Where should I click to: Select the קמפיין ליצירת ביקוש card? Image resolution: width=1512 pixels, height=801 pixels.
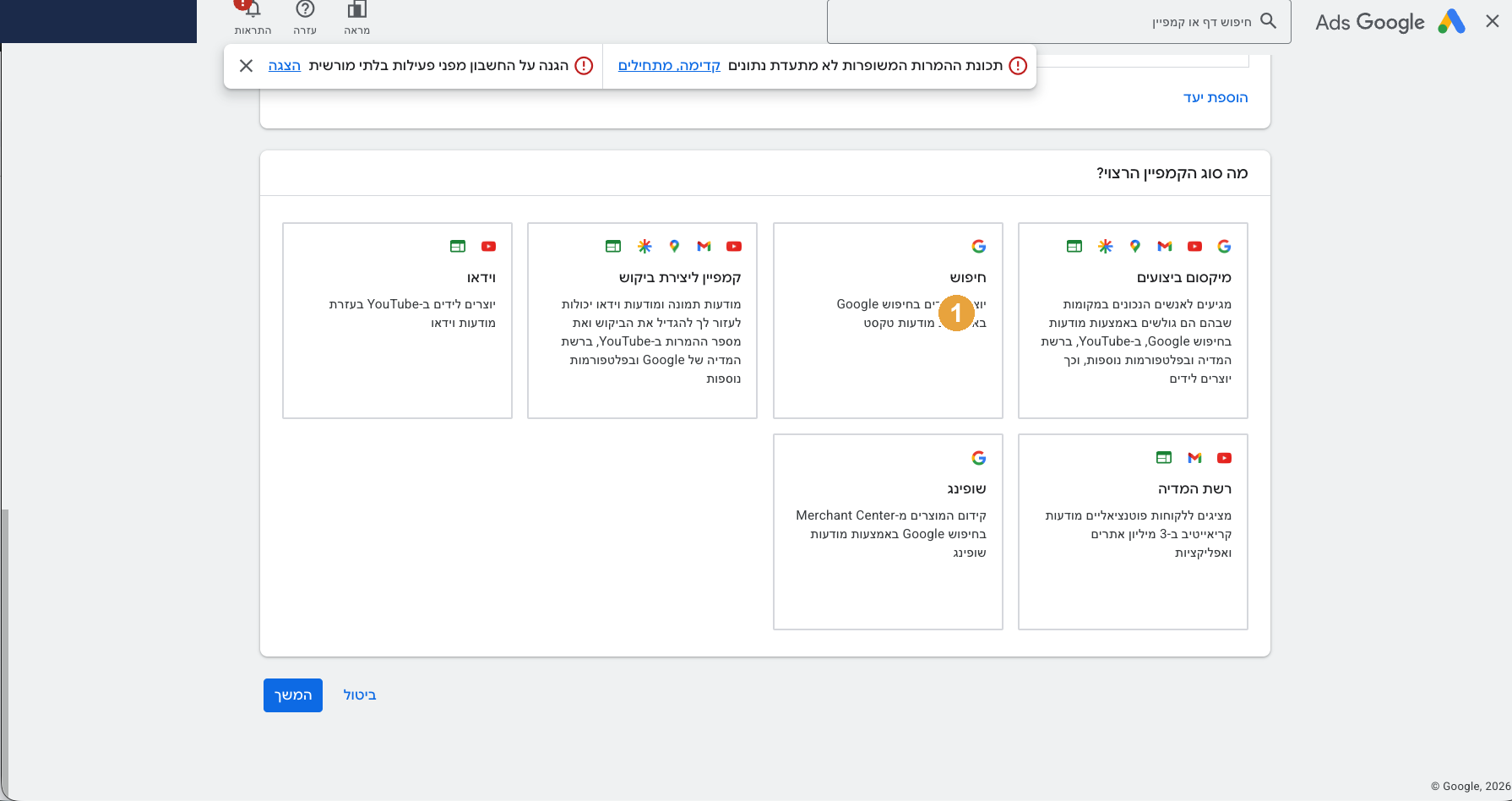[642, 320]
